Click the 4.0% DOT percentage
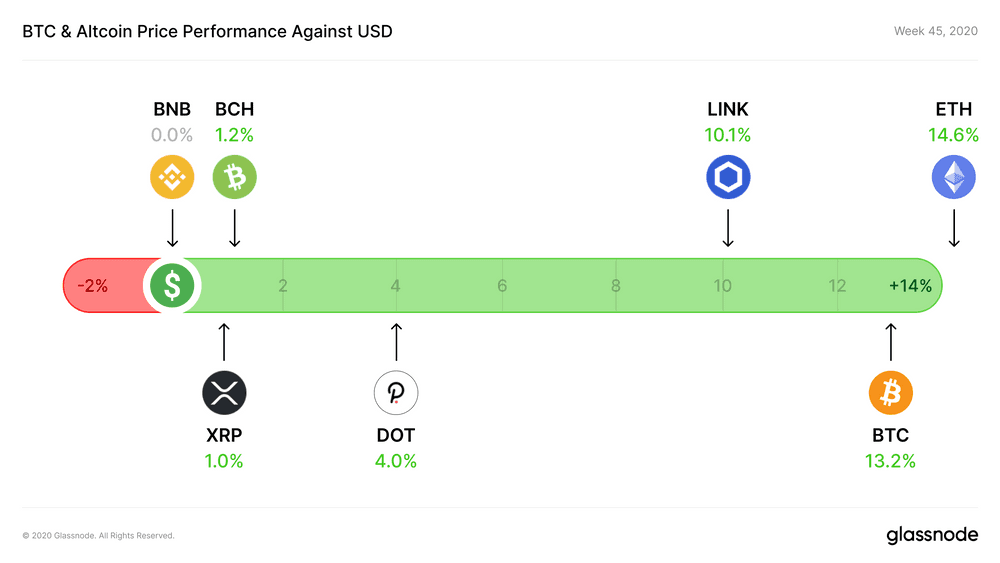The width and height of the screenshot is (1000, 563). pos(396,461)
